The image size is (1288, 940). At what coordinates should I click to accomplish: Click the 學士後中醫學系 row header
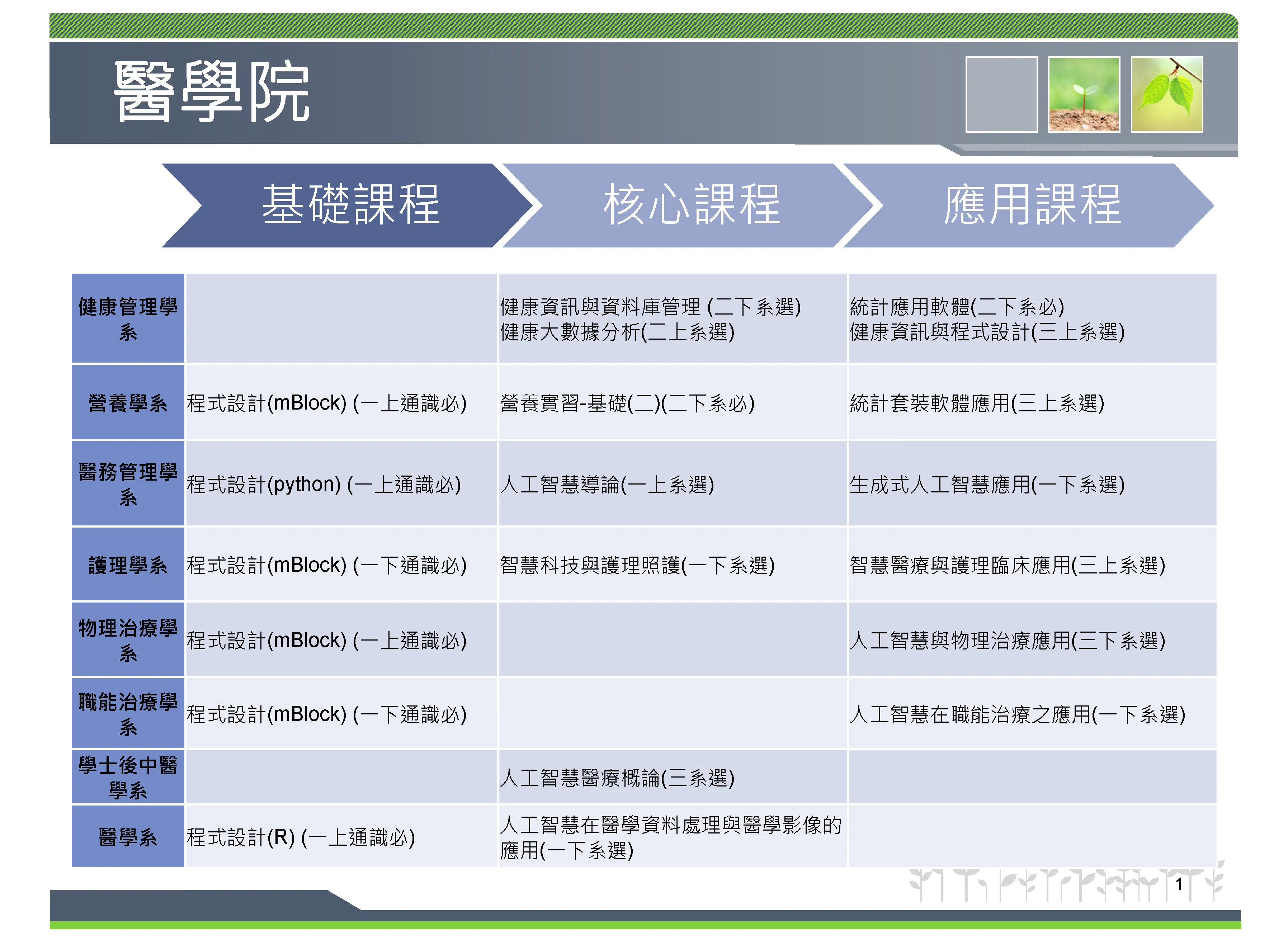click(x=128, y=777)
